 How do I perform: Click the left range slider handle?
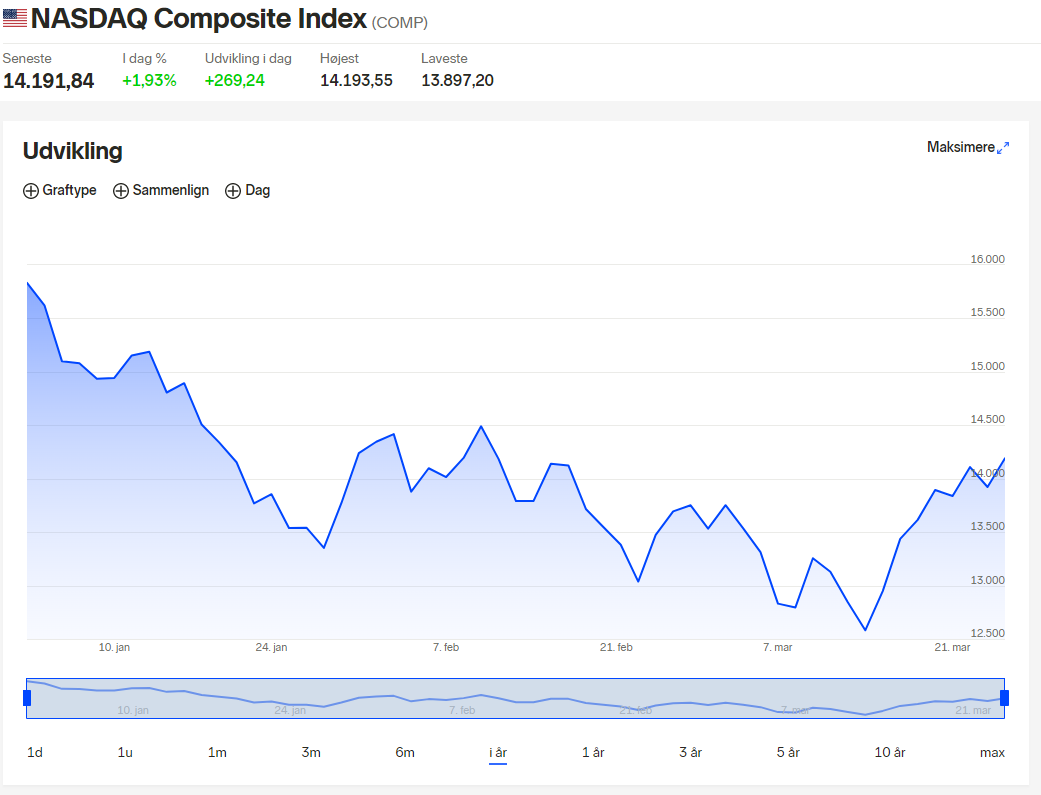pyautogui.click(x=27, y=698)
